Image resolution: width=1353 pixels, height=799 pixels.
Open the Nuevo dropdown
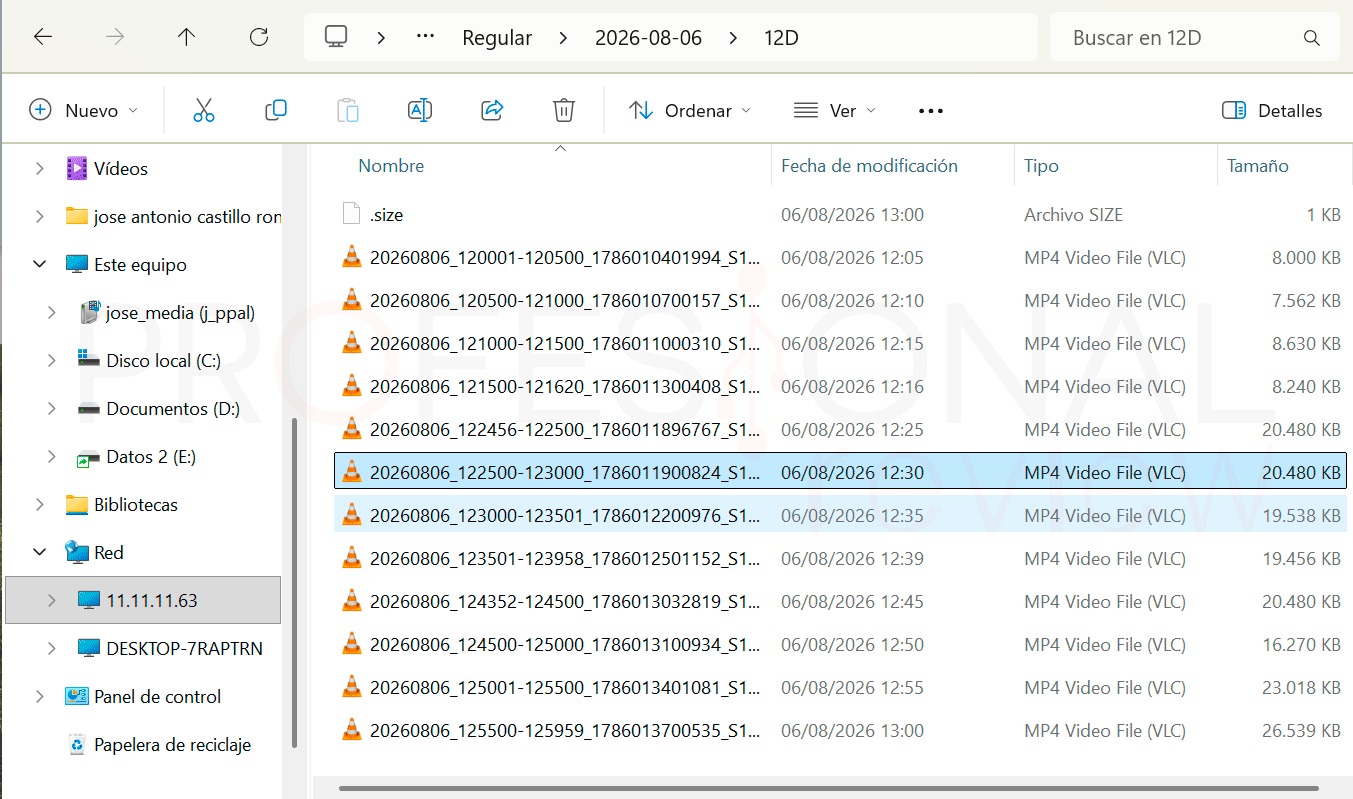point(84,110)
